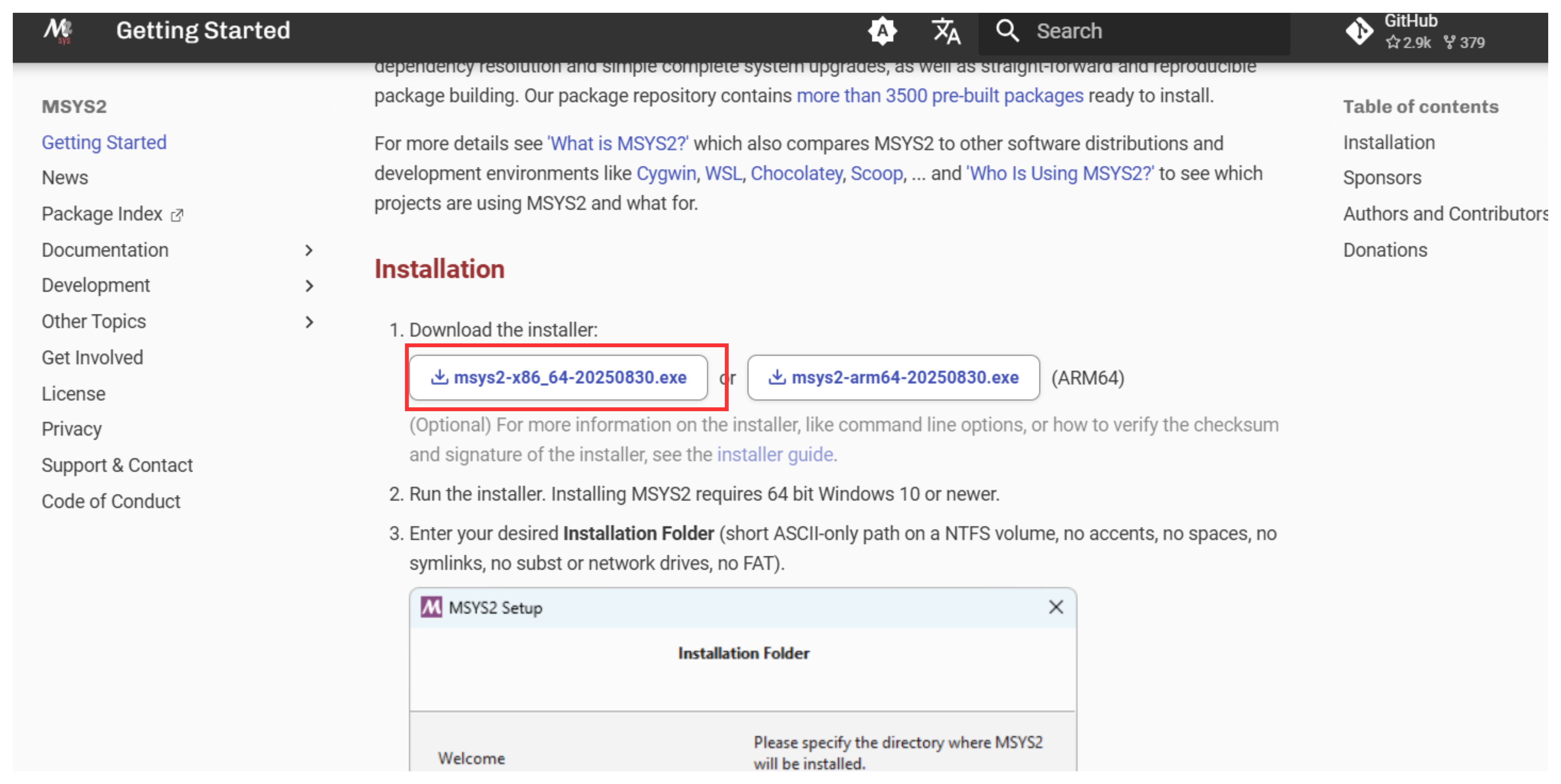Download msys2-arm64-20250830.exe installer
This screenshot has width=1561, height=784.
point(893,378)
